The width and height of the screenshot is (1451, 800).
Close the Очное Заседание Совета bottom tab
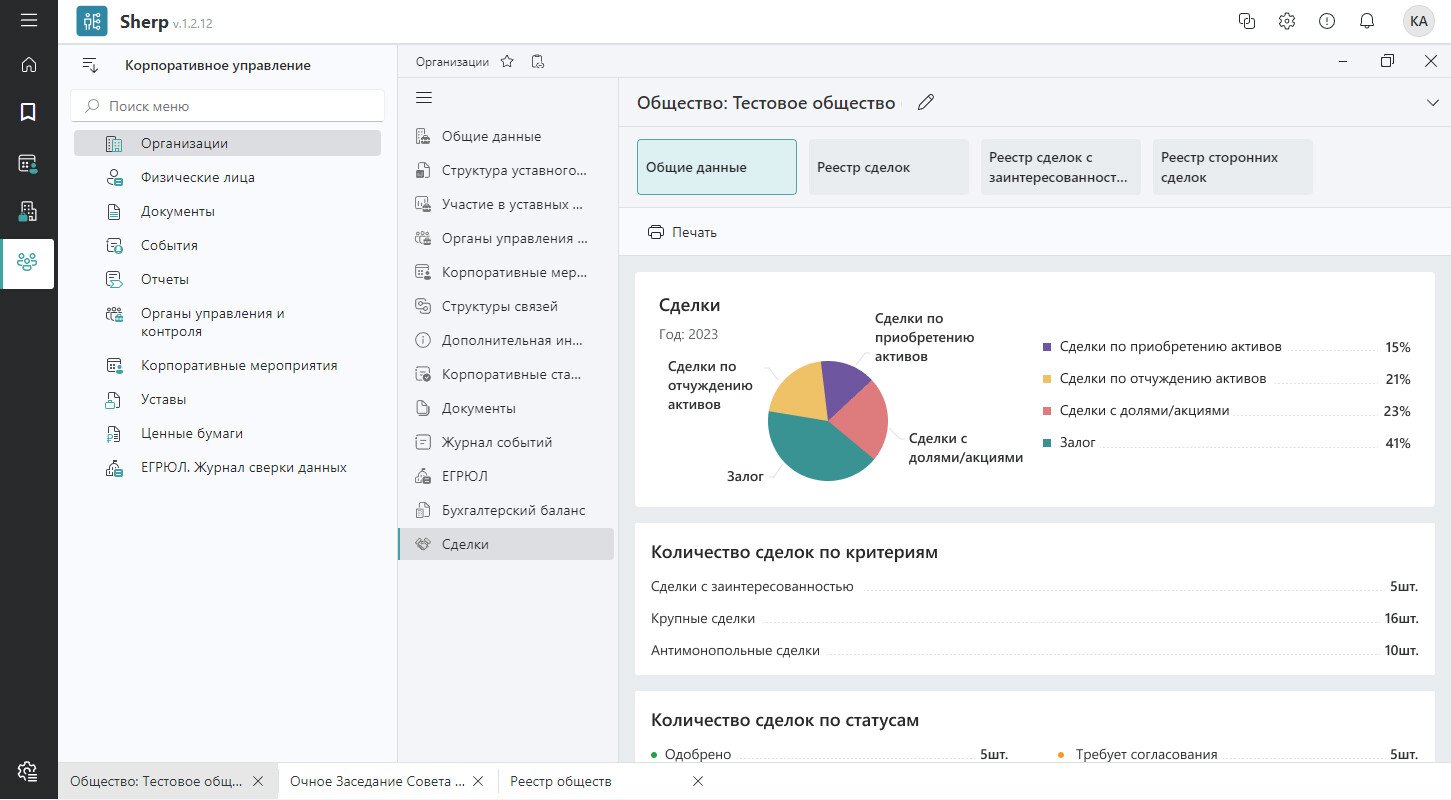478,781
